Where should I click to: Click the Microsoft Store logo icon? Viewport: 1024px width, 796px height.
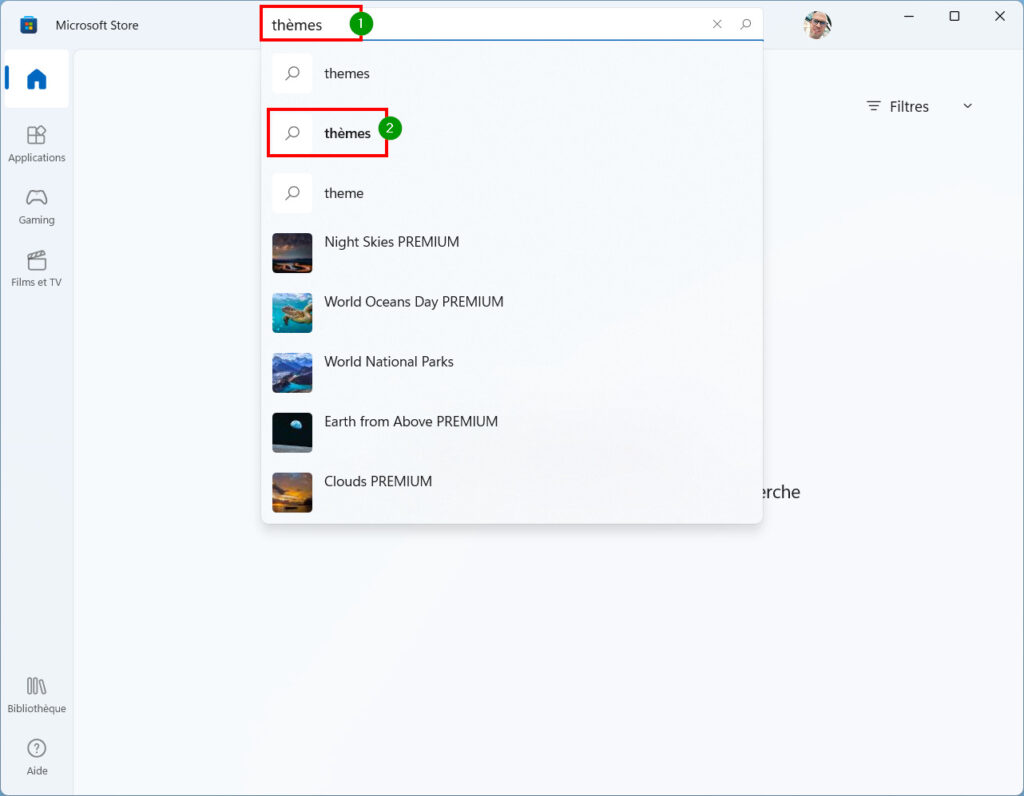tap(28, 25)
